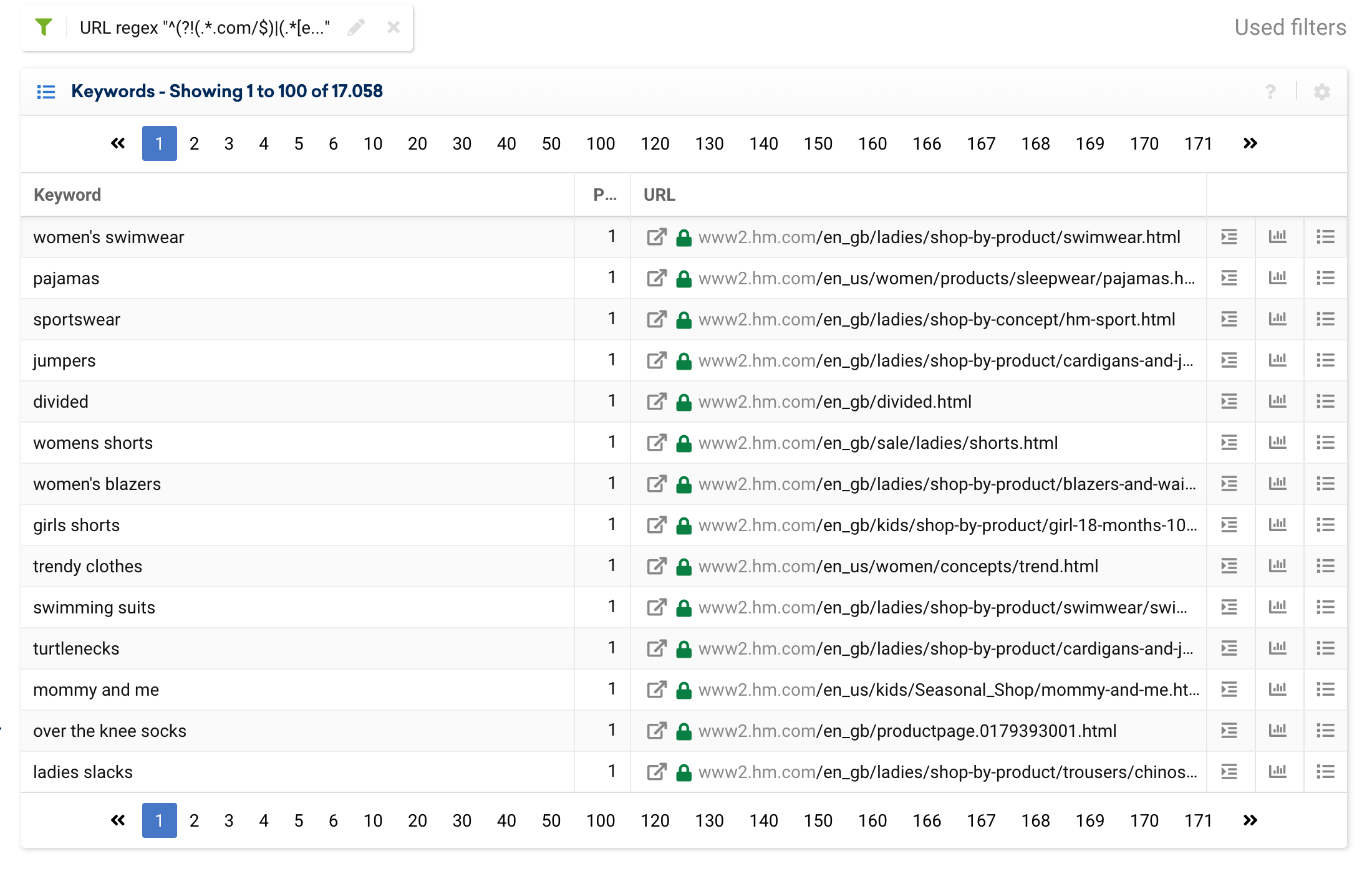The width and height of the screenshot is (1372, 879).
Task: Click the trend graph icon for 'pajamas'
Action: 1279,278
